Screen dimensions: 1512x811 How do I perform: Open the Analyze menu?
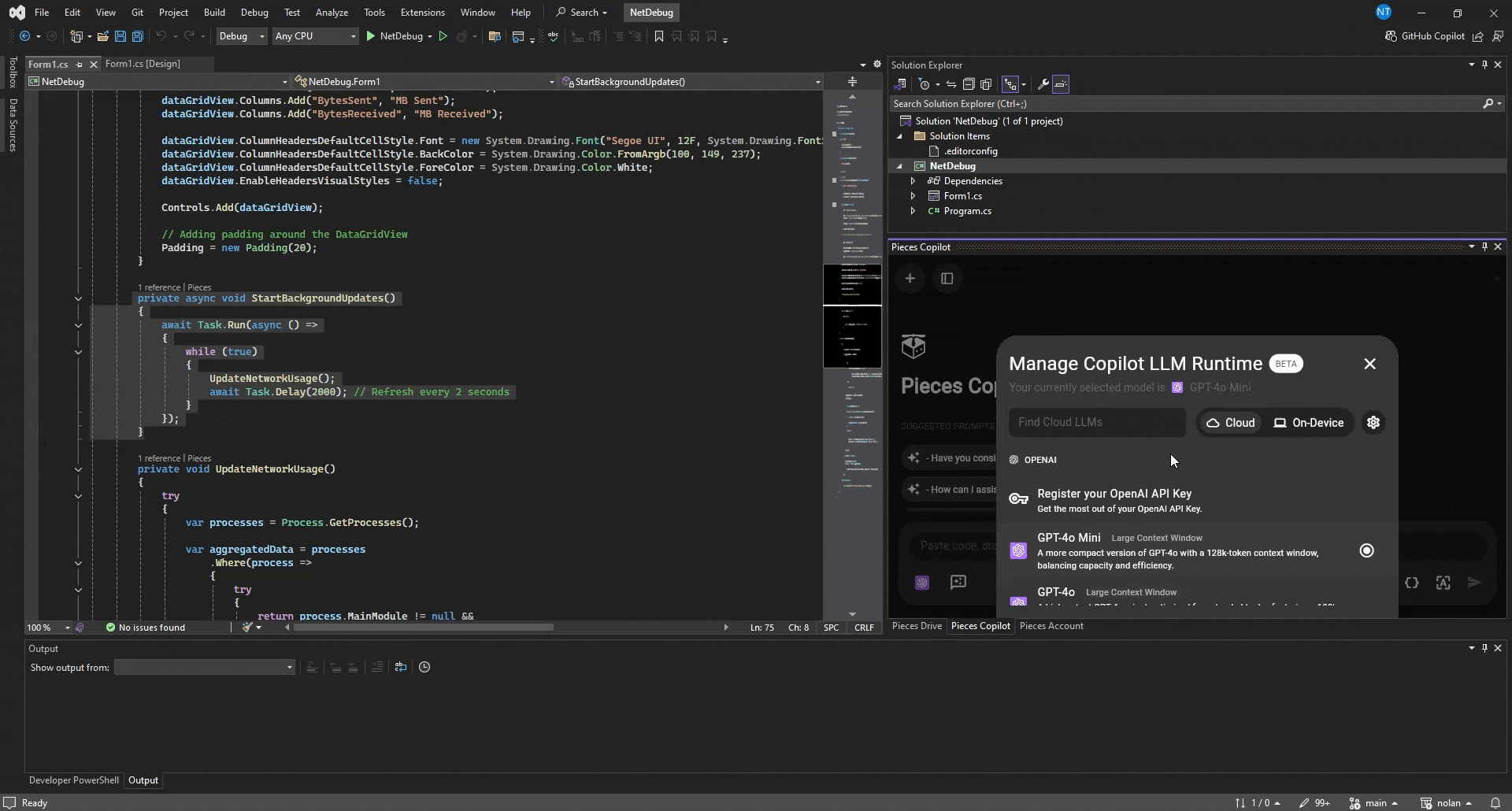pyautogui.click(x=332, y=13)
